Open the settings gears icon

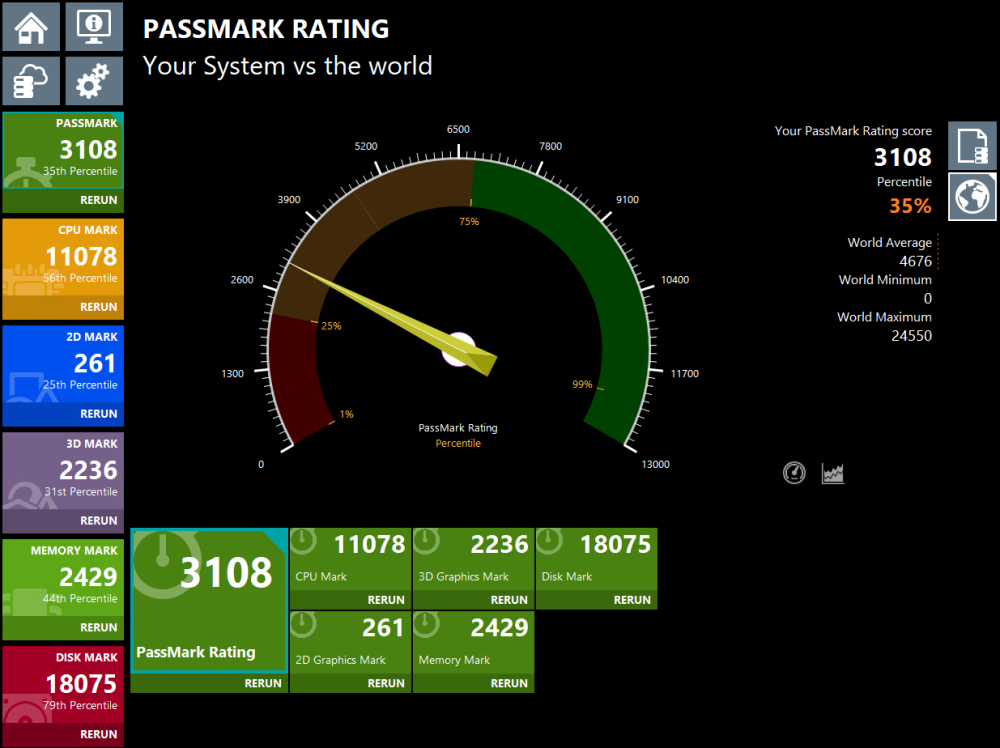click(x=94, y=81)
